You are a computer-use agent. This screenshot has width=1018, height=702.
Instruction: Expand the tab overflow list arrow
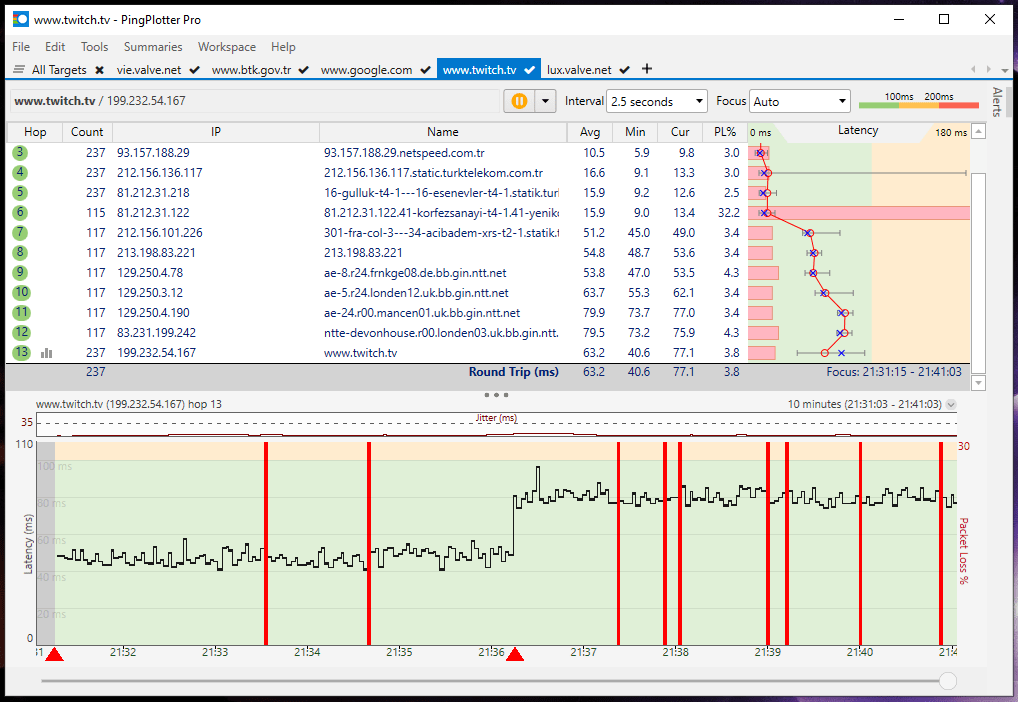tap(1004, 70)
